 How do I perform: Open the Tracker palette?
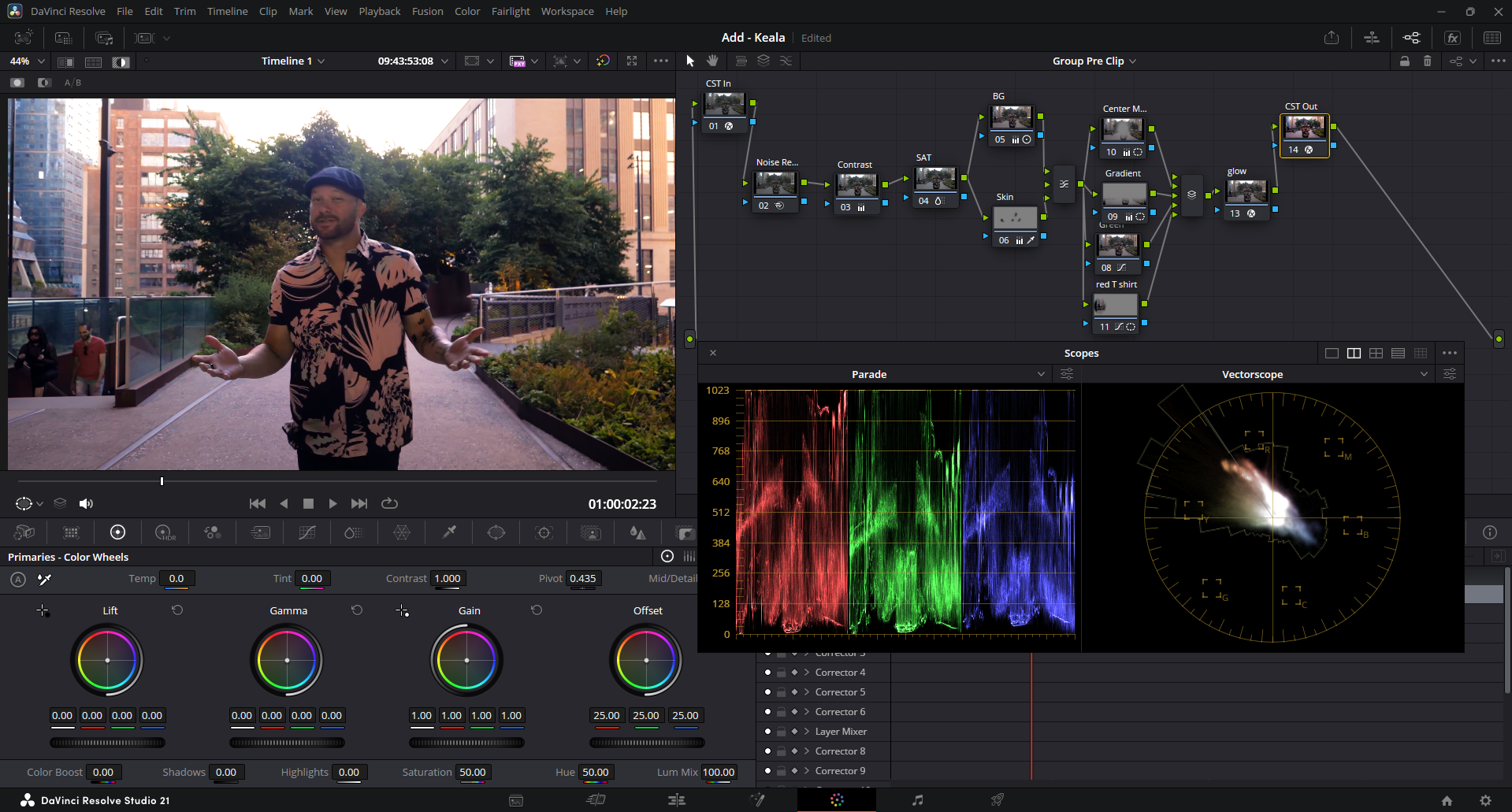tap(544, 533)
